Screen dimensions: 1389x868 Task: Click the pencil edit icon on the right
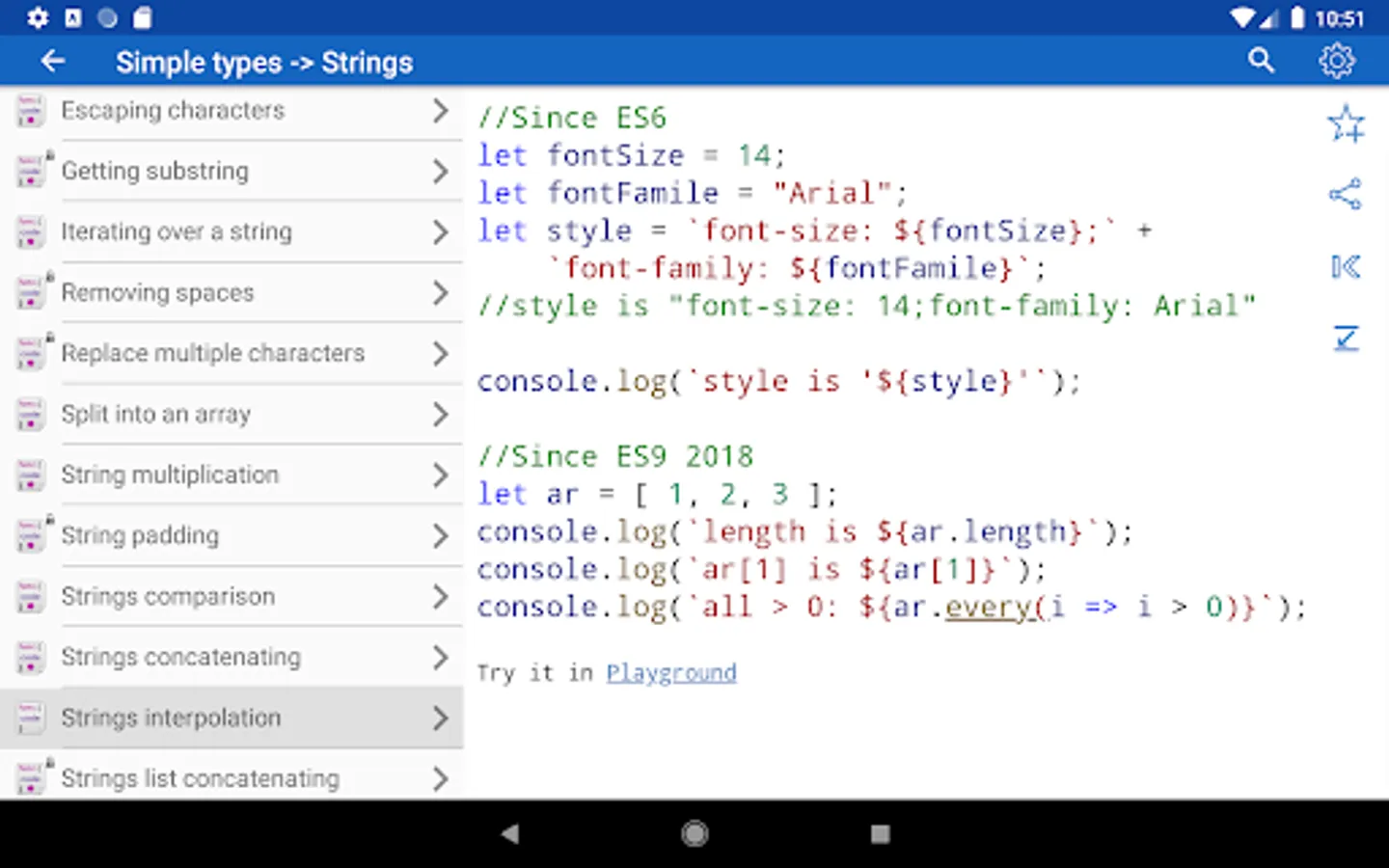1346,339
